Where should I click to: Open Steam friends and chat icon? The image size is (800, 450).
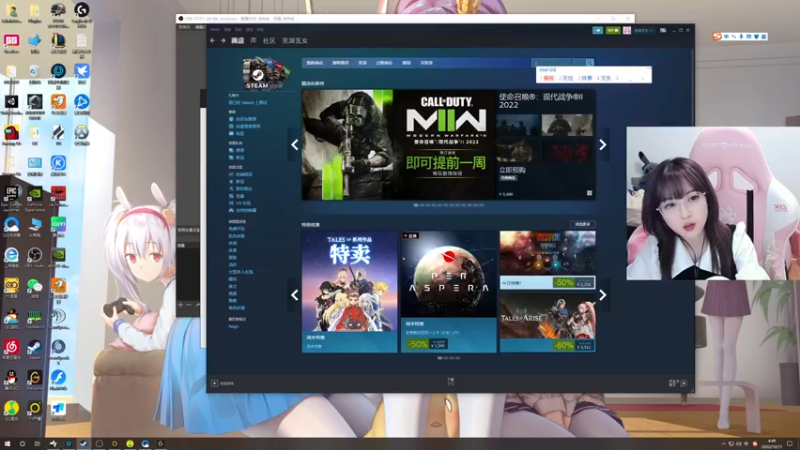pyautogui.click(x=684, y=383)
